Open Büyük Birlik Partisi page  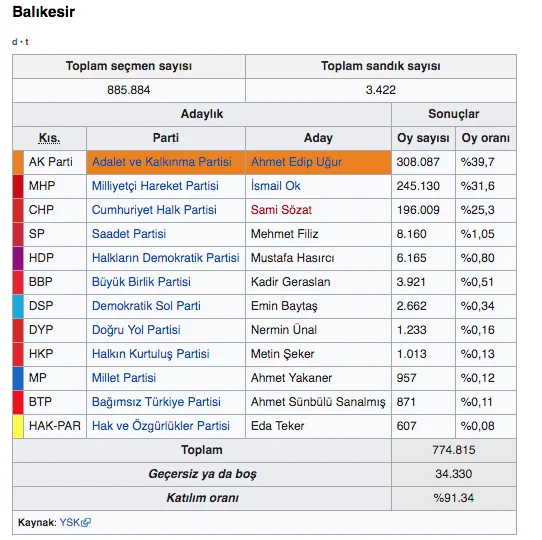(141, 282)
